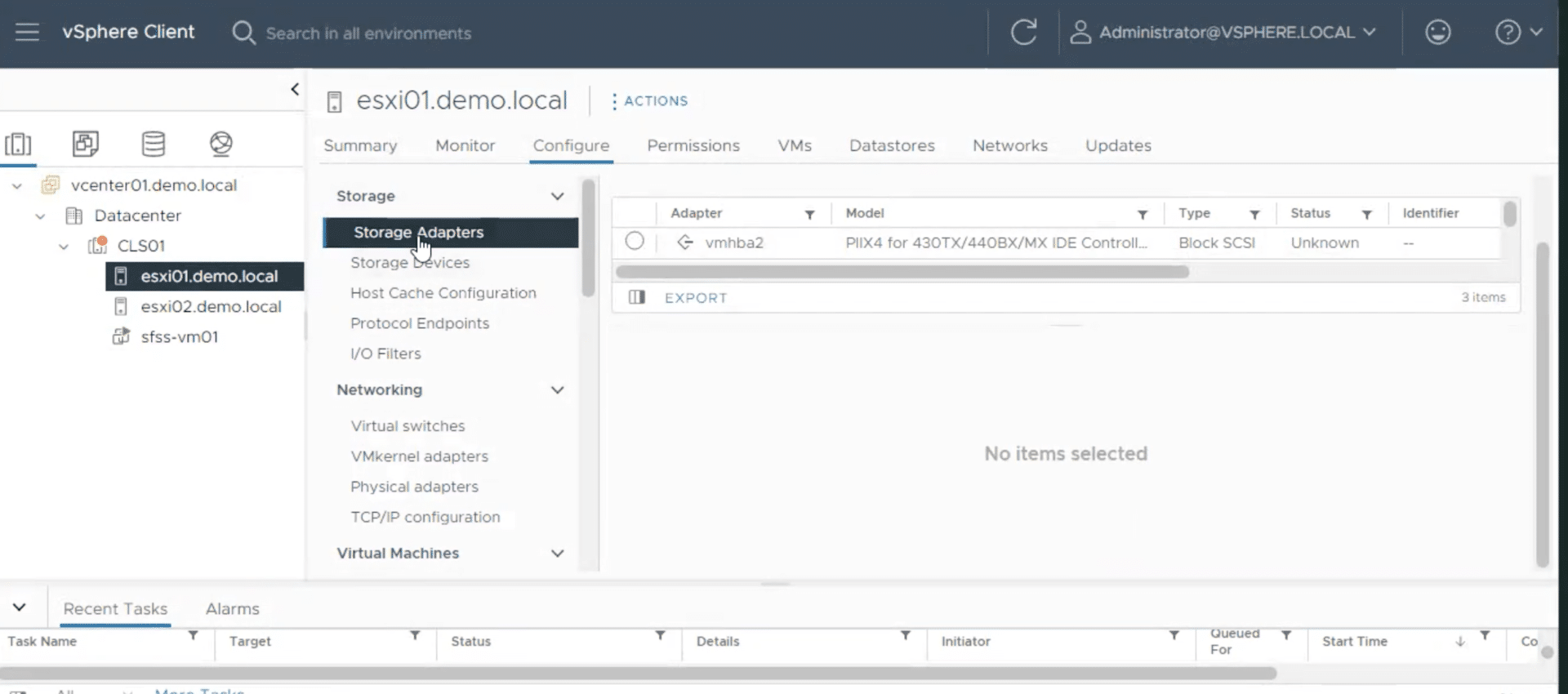The image size is (1568, 694).
Task: Click esxi02.demo.local host icon
Action: pyautogui.click(x=121, y=306)
